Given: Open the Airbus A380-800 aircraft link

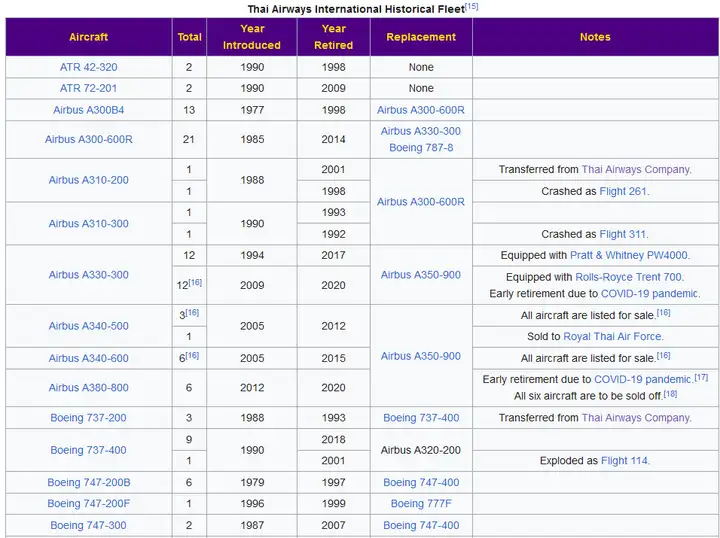Looking at the screenshot, I should [89, 388].
